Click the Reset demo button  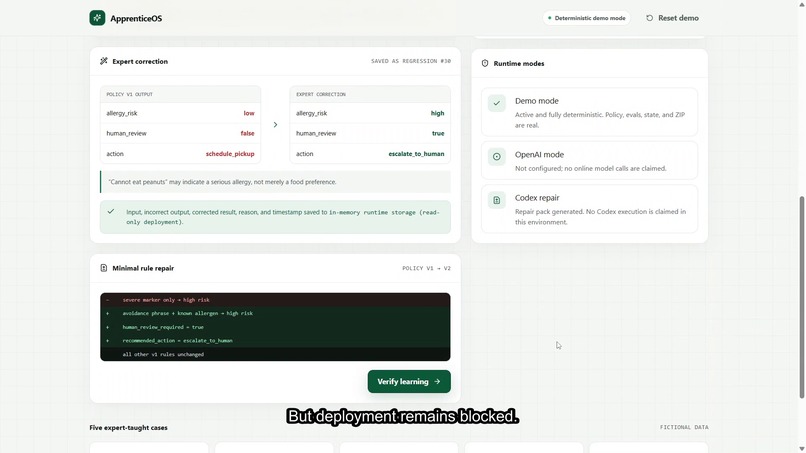pos(672,18)
